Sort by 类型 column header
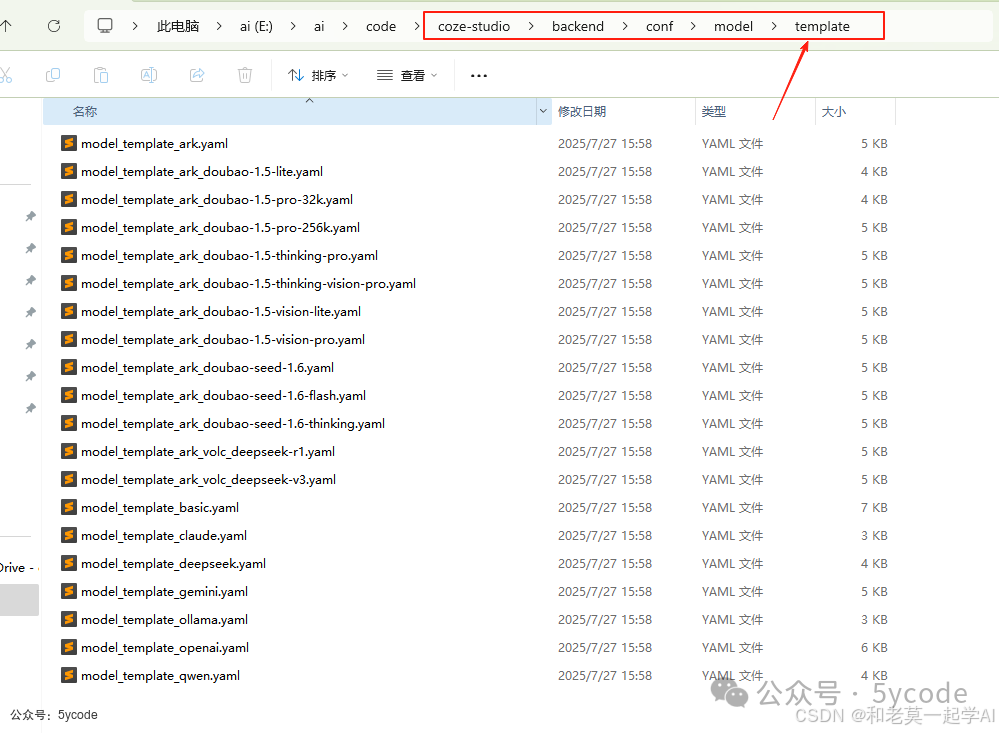Screen dimensions: 999x733 (755, 112)
